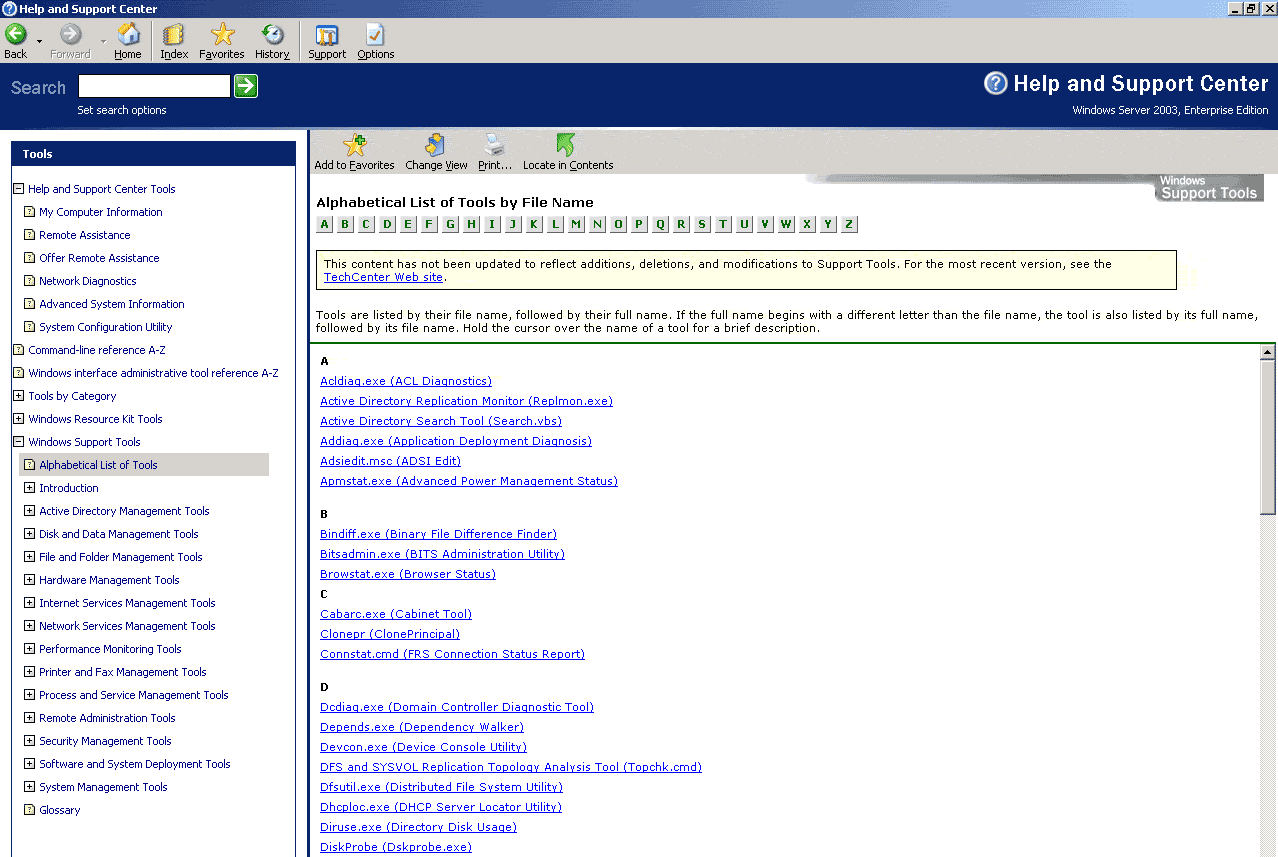This screenshot has height=857, width=1278.
Task: Click the Change View icon
Action: click(x=436, y=145)
